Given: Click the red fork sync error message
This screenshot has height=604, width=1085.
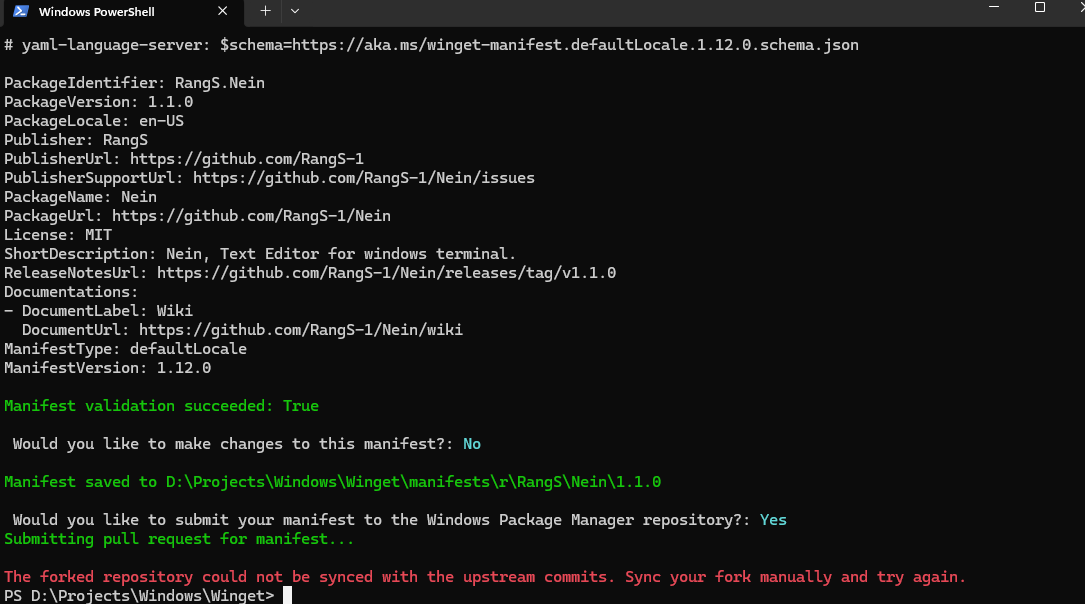Looking at the screenshot, I should coord(484,577).
